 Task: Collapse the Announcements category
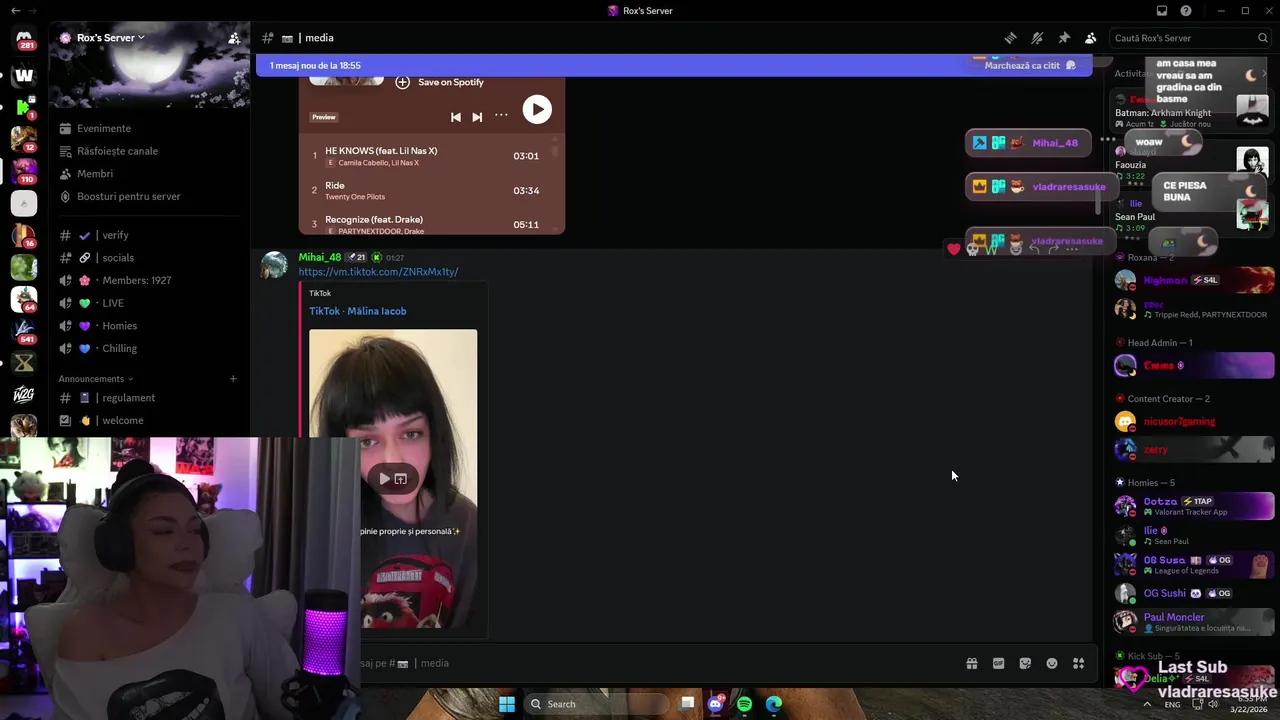tap(95, 379)
